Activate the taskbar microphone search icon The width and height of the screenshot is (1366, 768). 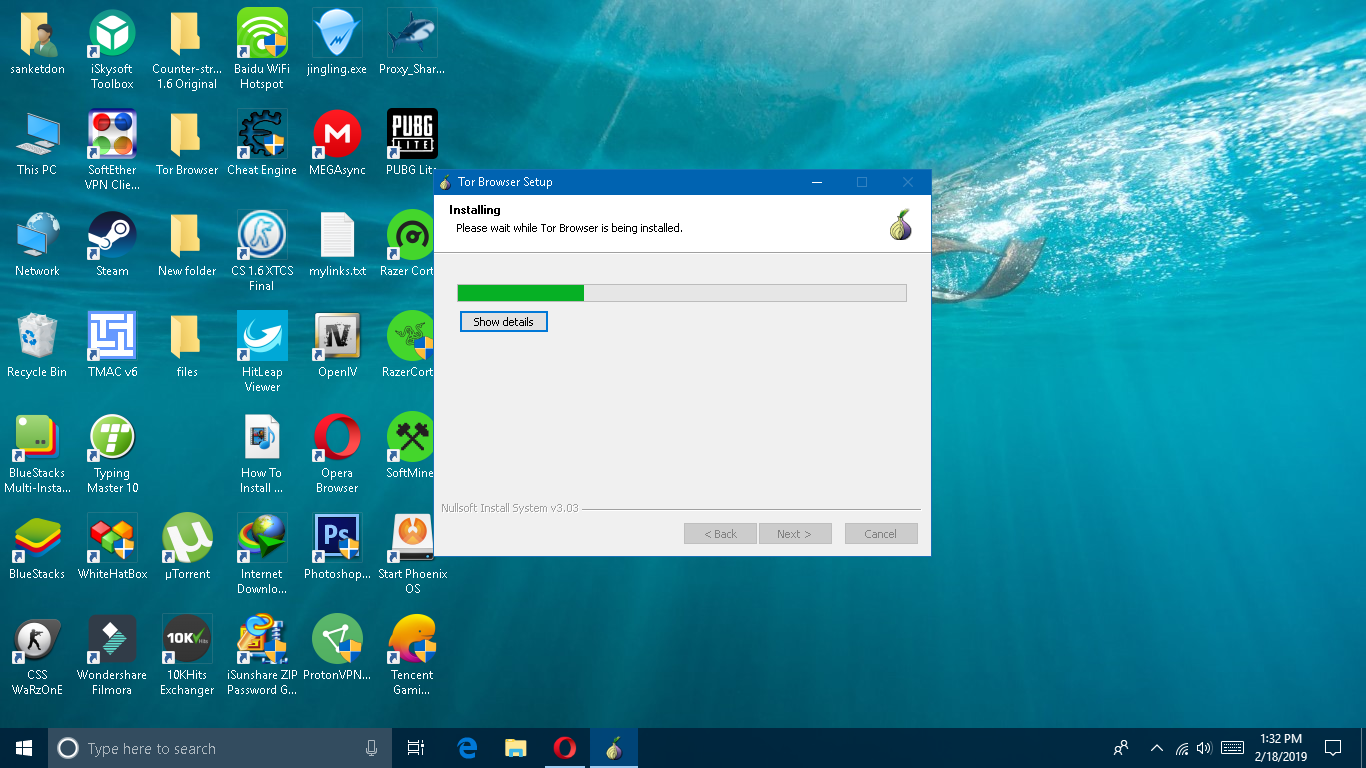[372, 748]
